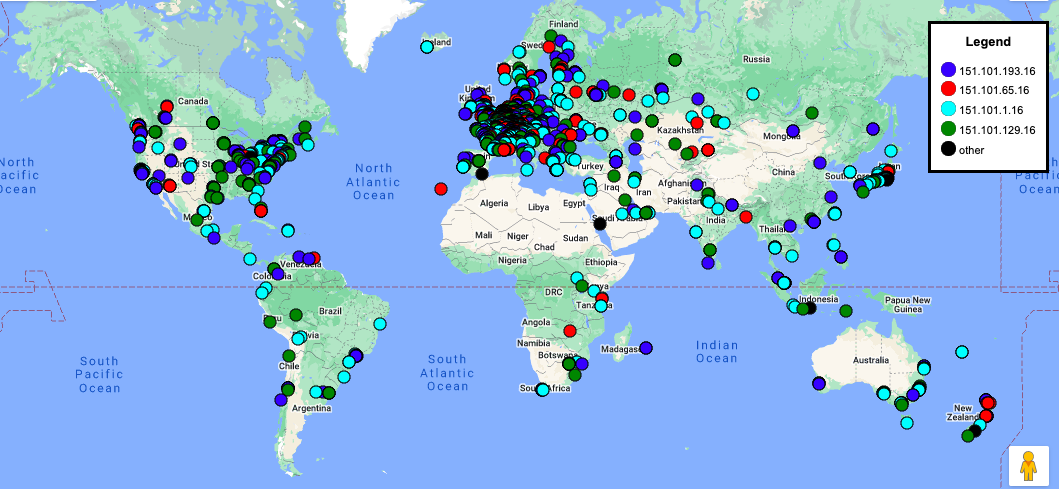
Task: Click the blue legend swatch for 151.101.193.16
Action: click(x=948, y=69)
